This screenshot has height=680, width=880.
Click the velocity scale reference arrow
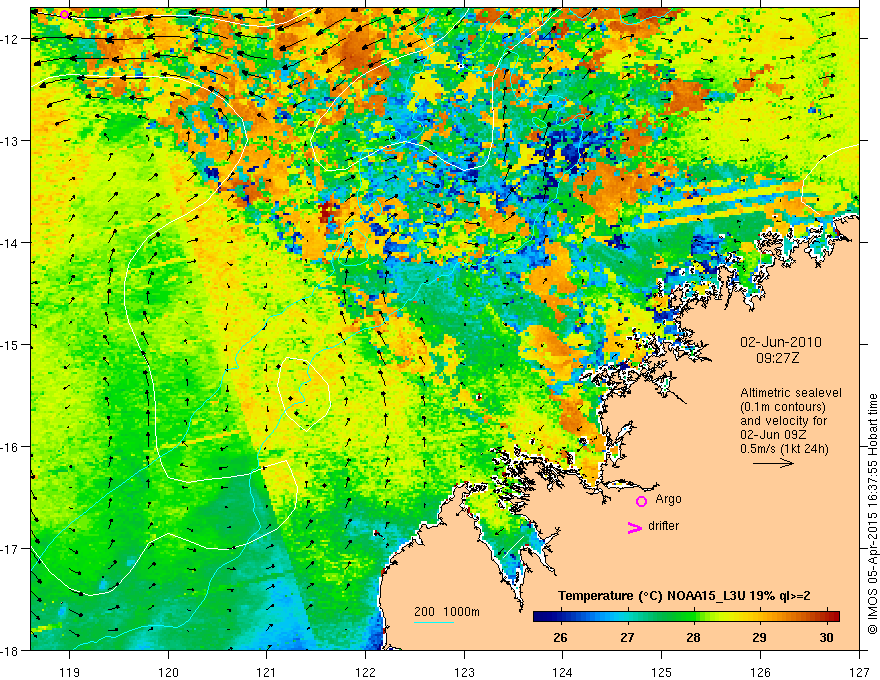tap(773, 463)
